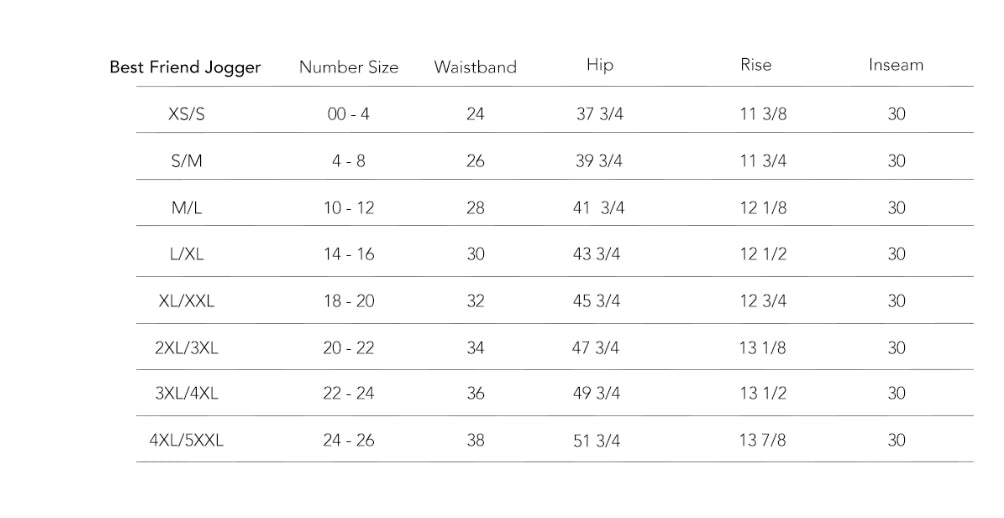Image resolution: width=1004 pixels, height=518 pixels.
Task: Click the S/M size label
Action: coord(187,161)
